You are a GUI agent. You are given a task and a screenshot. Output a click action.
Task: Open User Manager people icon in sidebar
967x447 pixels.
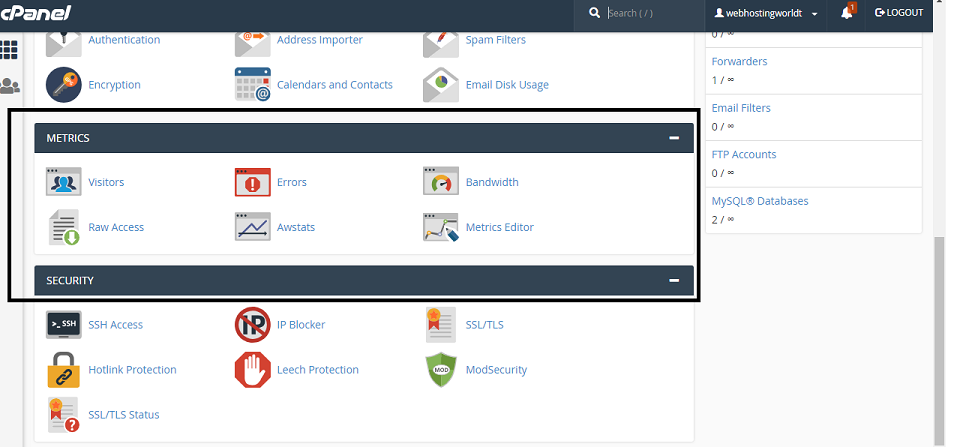pos(9,86)
